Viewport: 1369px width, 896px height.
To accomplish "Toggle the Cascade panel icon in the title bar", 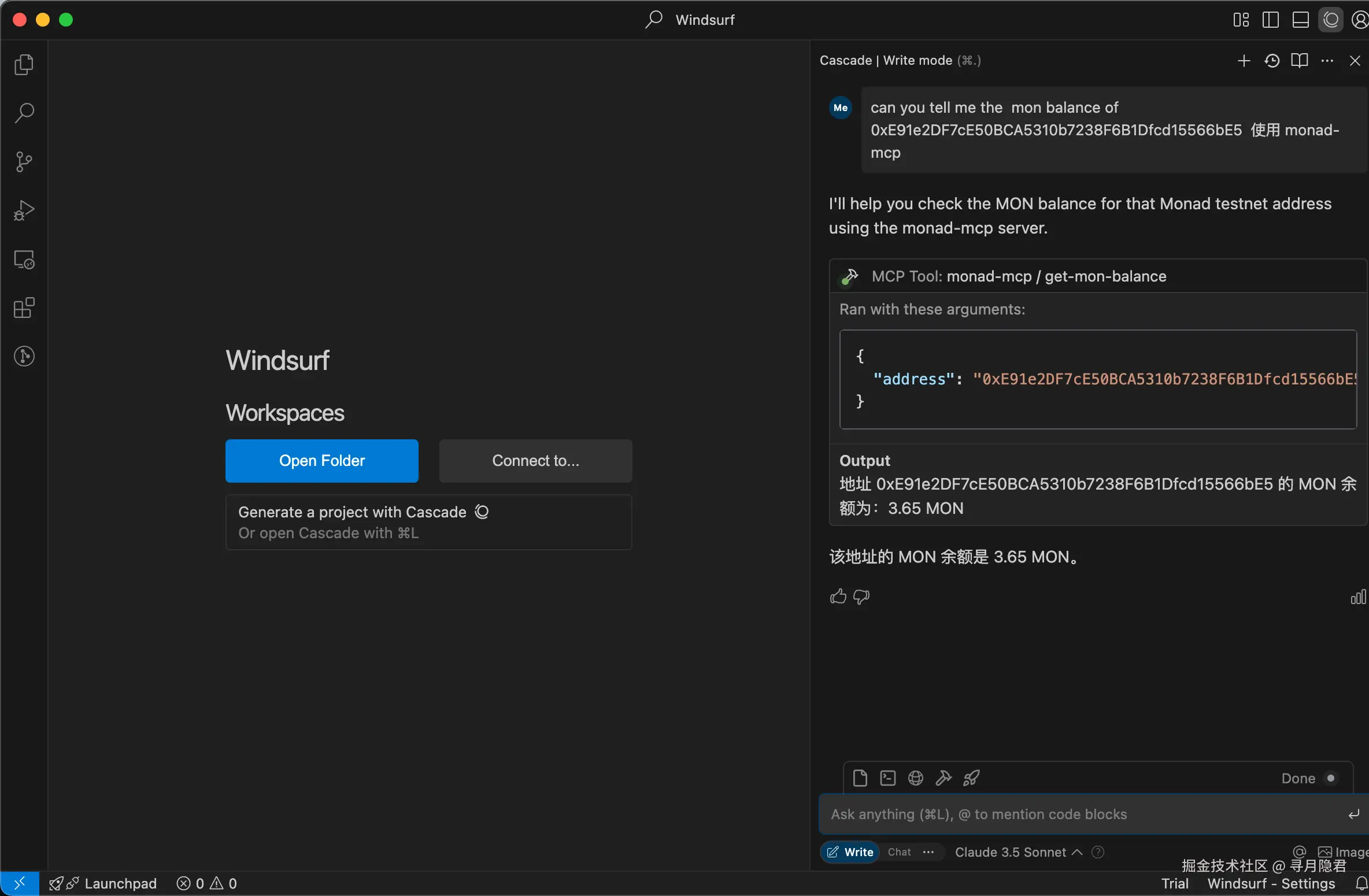I will [1330, 20].
